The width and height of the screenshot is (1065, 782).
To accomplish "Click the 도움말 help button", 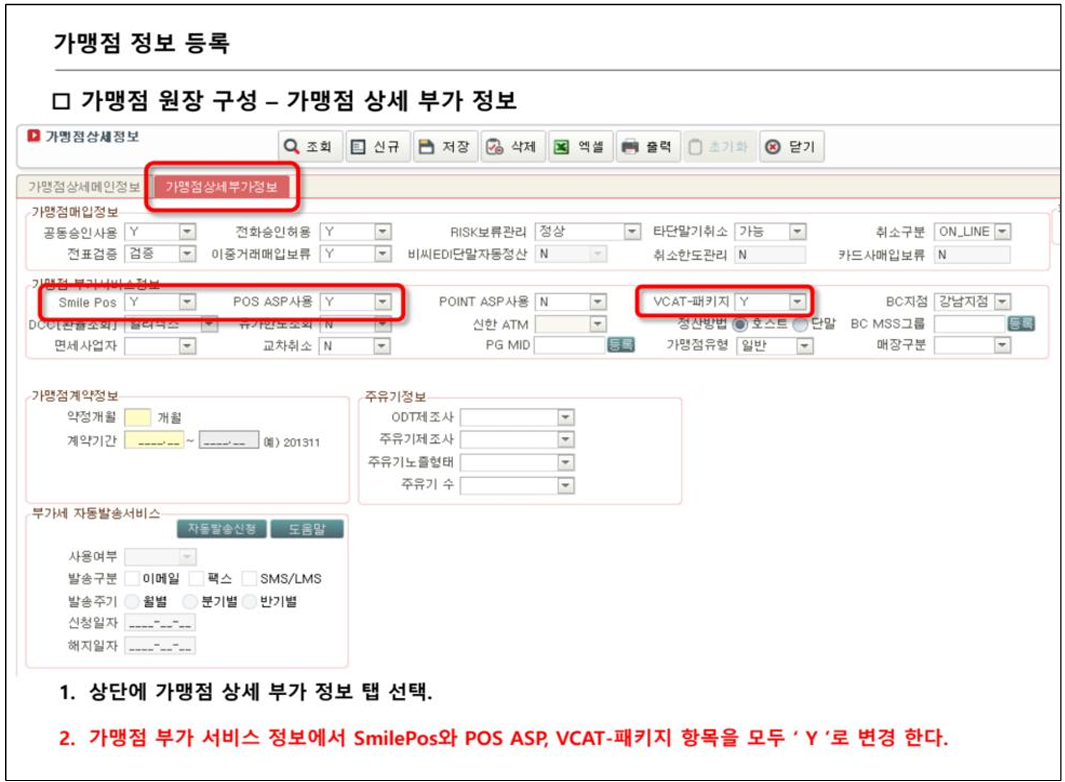I will [307, 529].
